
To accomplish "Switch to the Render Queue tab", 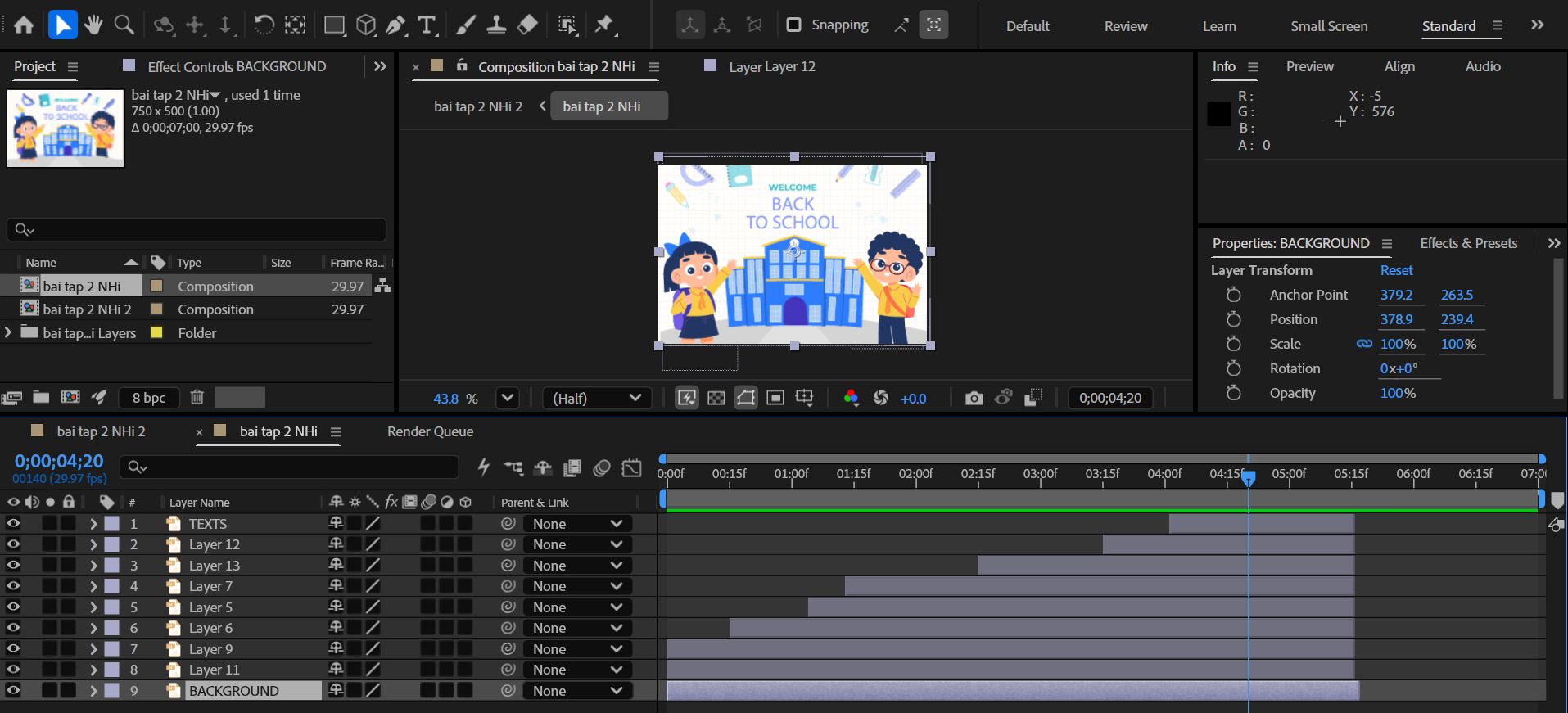I will tap(430, 431).
